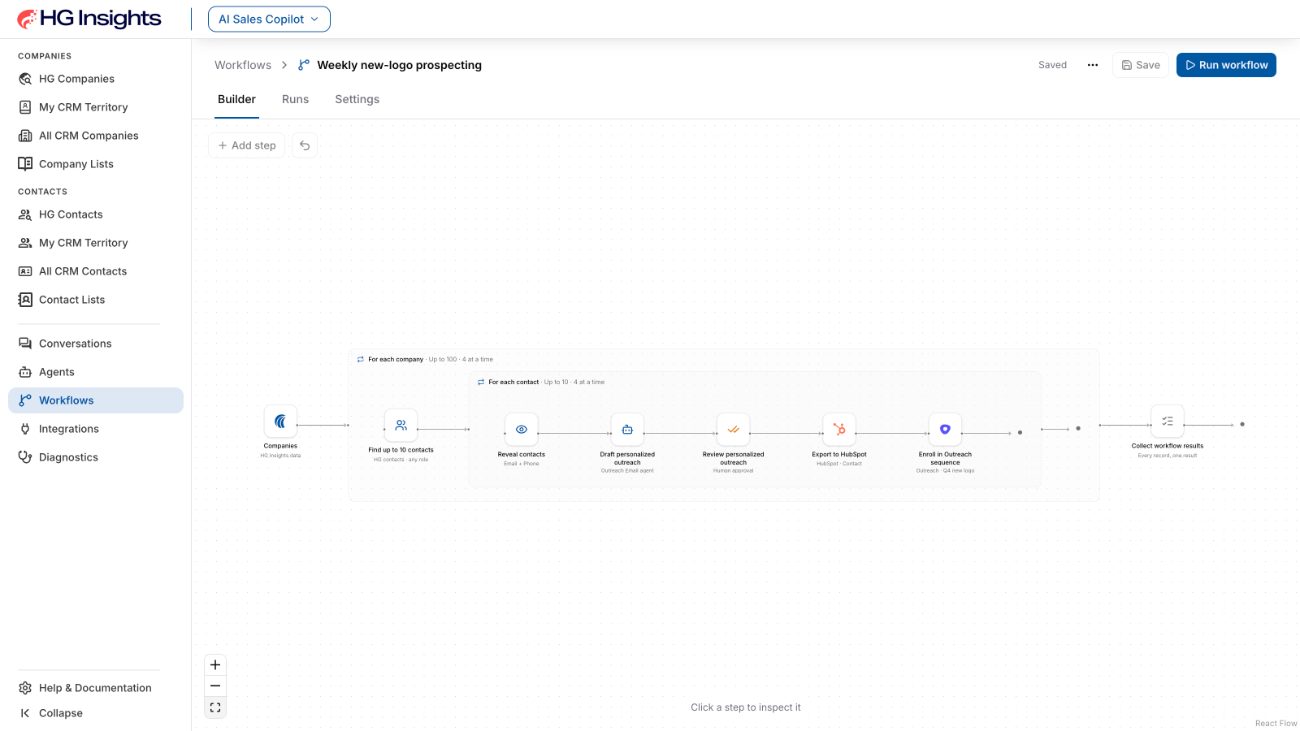Viewport: 1300px width, 731px height.
Task: Zoom out of the canvas
Action: (x=215, y=686)
